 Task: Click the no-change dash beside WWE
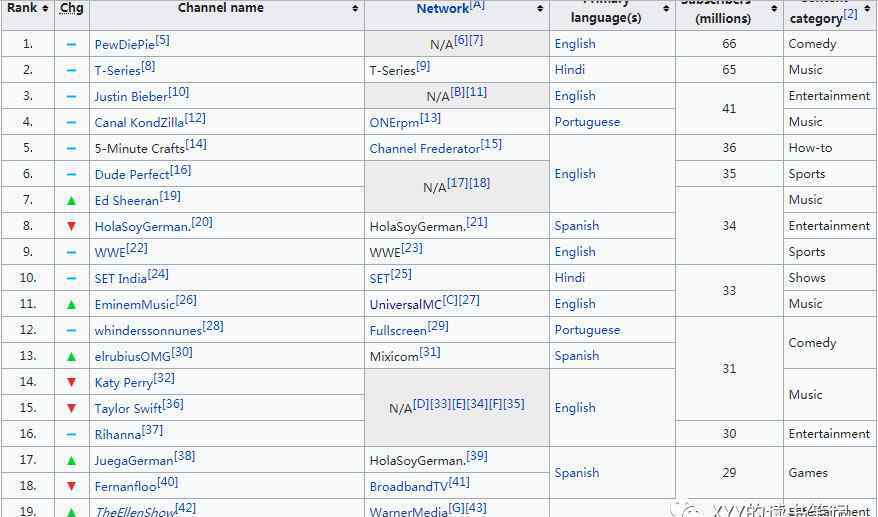click(x=71, y=253)
